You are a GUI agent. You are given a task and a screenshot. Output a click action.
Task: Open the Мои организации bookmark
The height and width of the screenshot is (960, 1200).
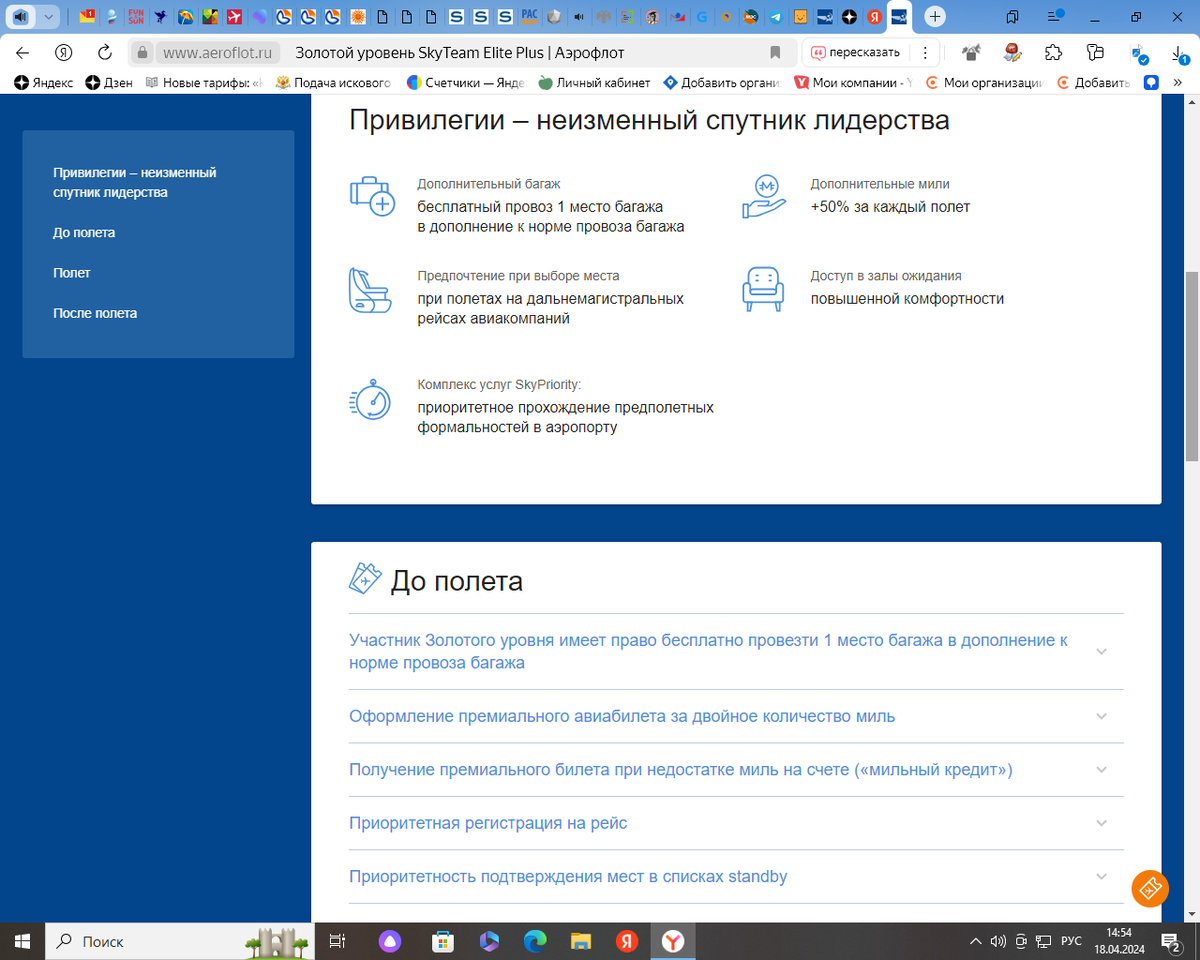(984, 83)
